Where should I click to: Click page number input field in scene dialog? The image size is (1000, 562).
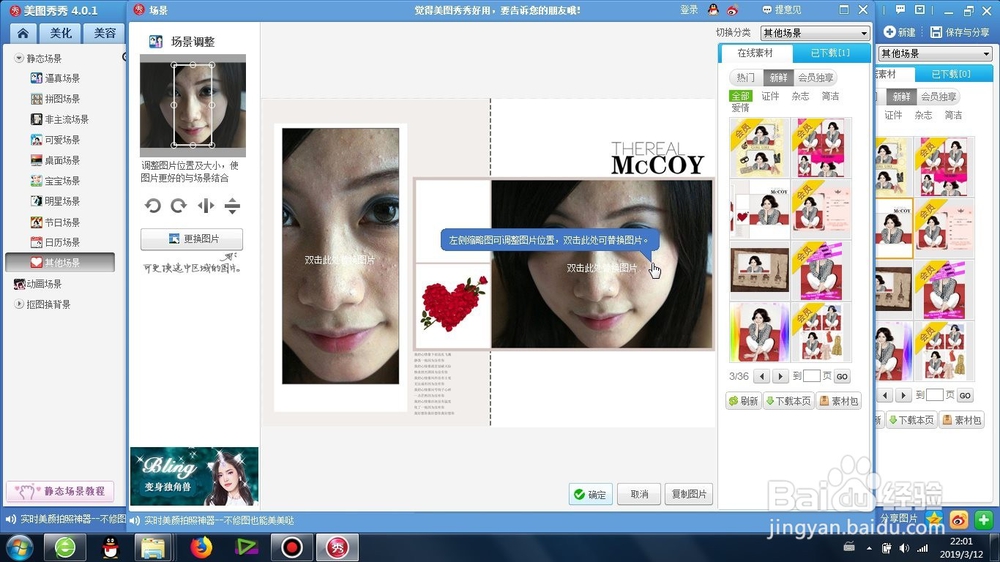(x=811, y=376)
